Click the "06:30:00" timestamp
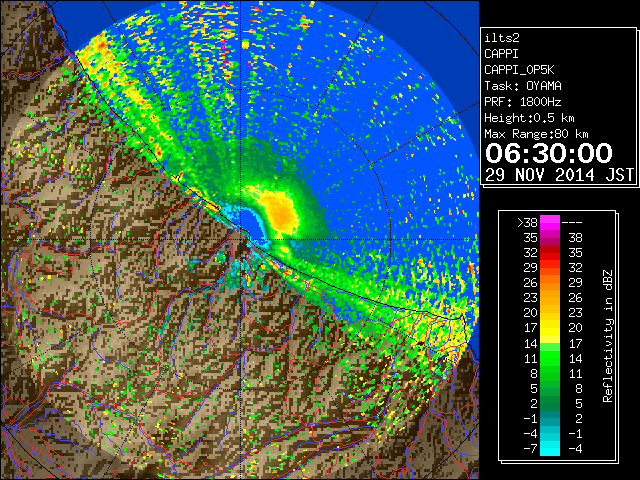The width and height of the screenshot is (640, 480). pos(549,153)
